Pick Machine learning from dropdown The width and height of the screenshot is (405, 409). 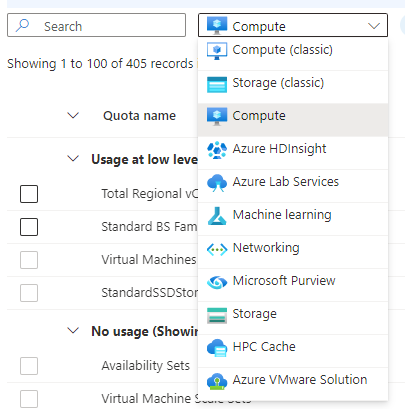point(293,219)
